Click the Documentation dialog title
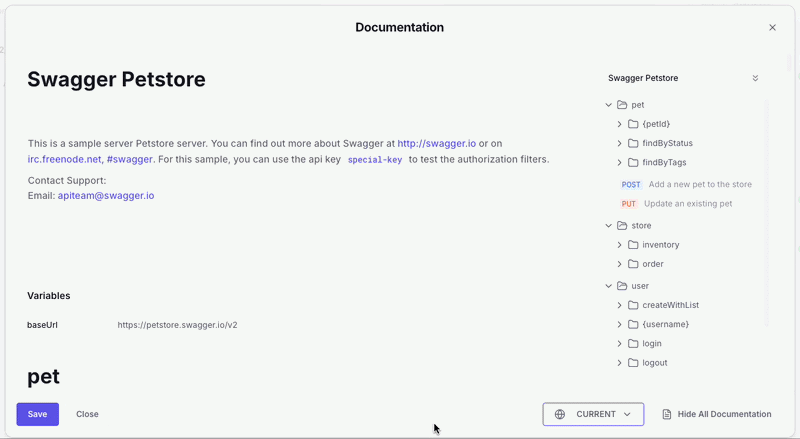 coord(399,28)
